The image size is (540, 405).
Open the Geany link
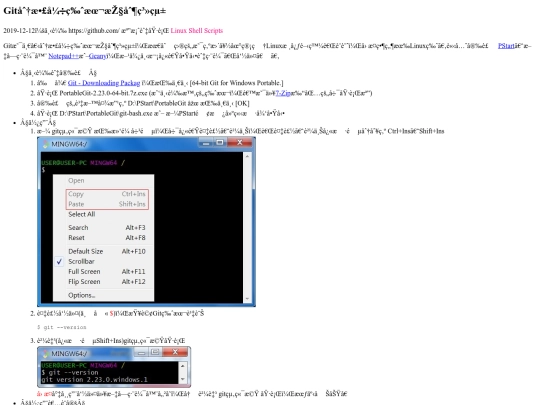[x=98, y=56]
